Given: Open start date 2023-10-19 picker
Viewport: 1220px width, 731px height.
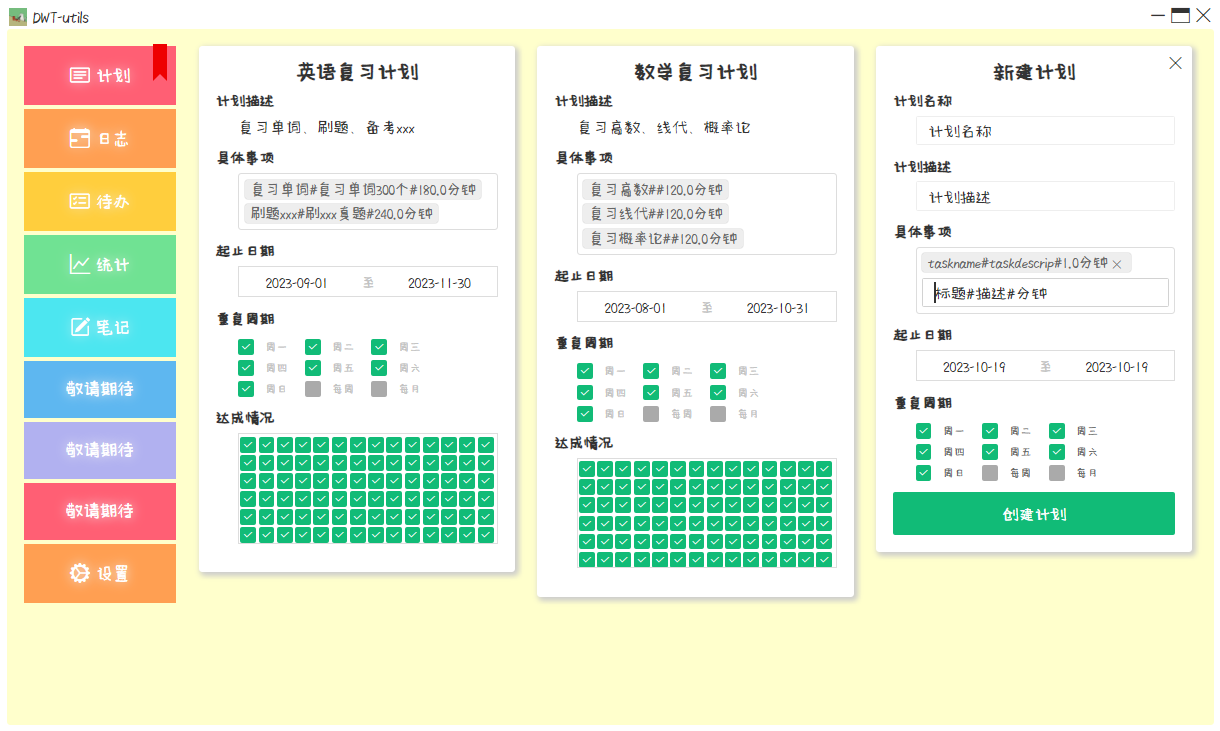Looking at the screenshot, I should click(974, 367).
